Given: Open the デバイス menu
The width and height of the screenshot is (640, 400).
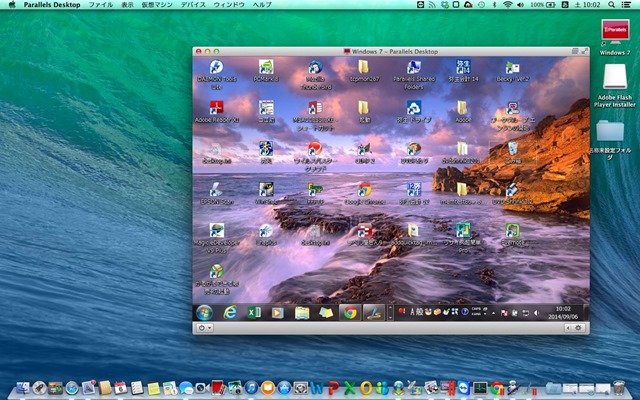Looking at the screenshot, I should tap(193, 4).
